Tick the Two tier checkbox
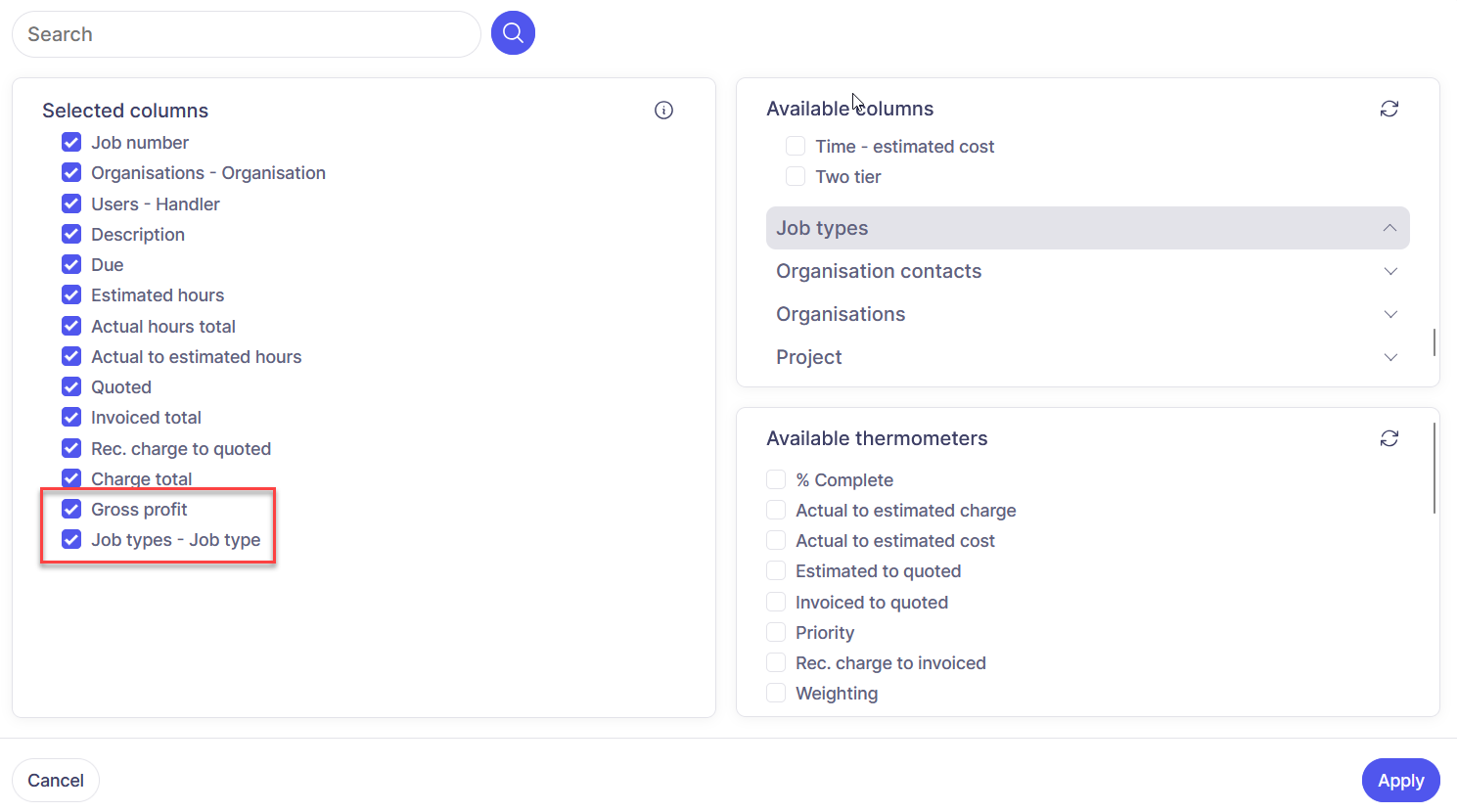 coord(796,177)
